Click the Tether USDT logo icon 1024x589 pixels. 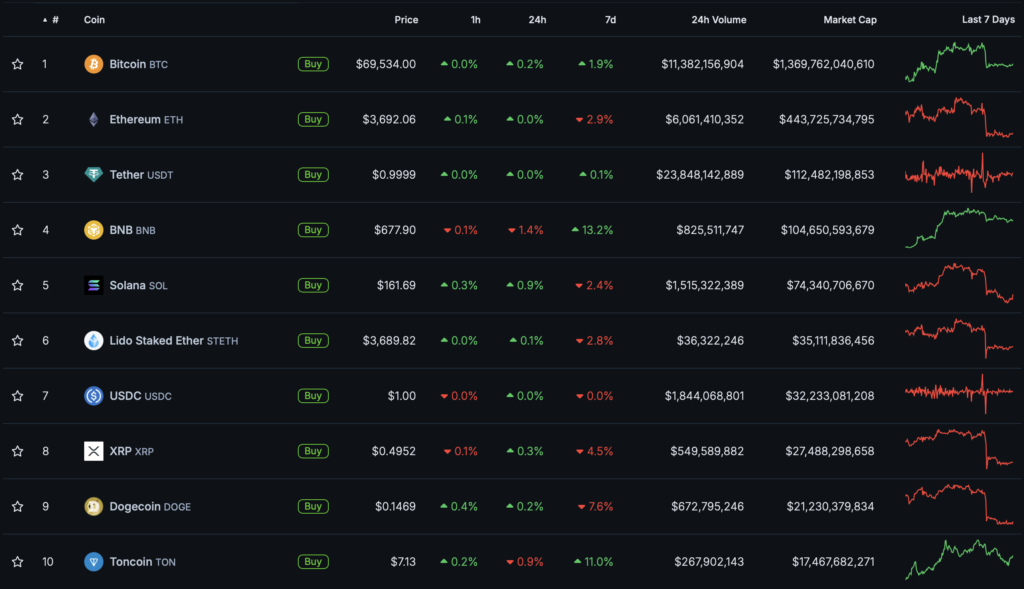pos(93,175)
